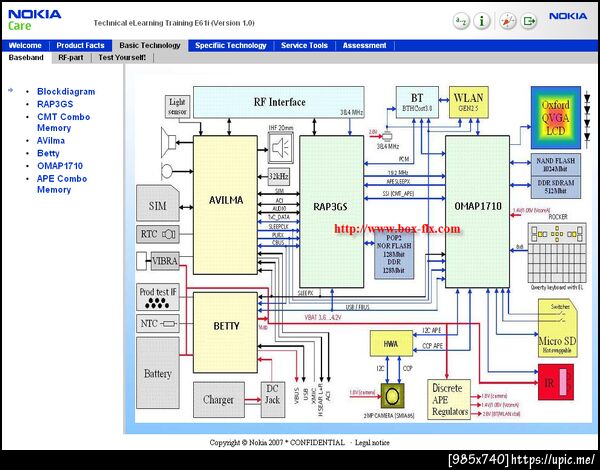Click the HWA block

pos(391,344)
